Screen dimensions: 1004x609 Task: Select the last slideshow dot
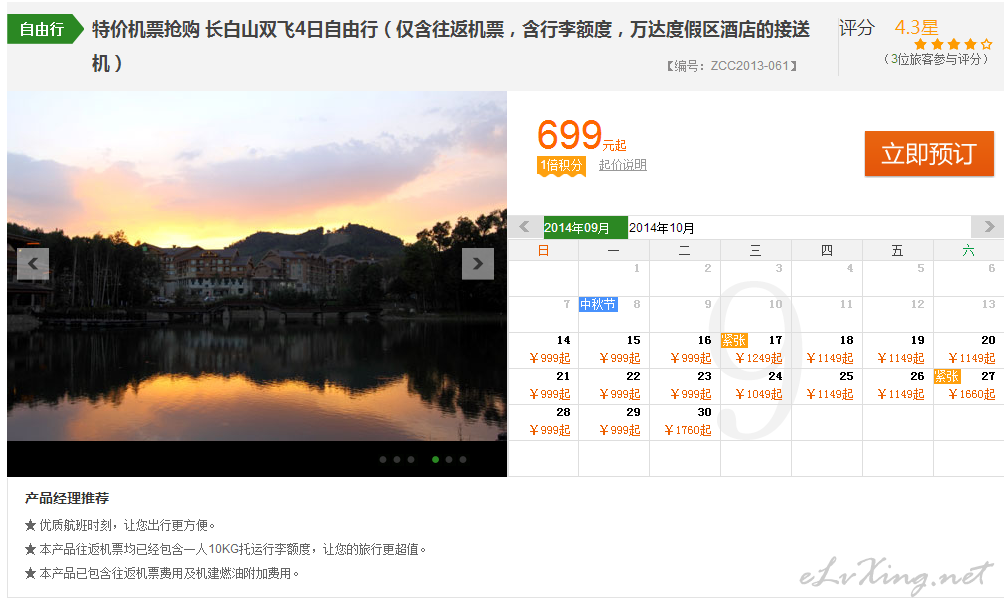(x=463, y=459)
